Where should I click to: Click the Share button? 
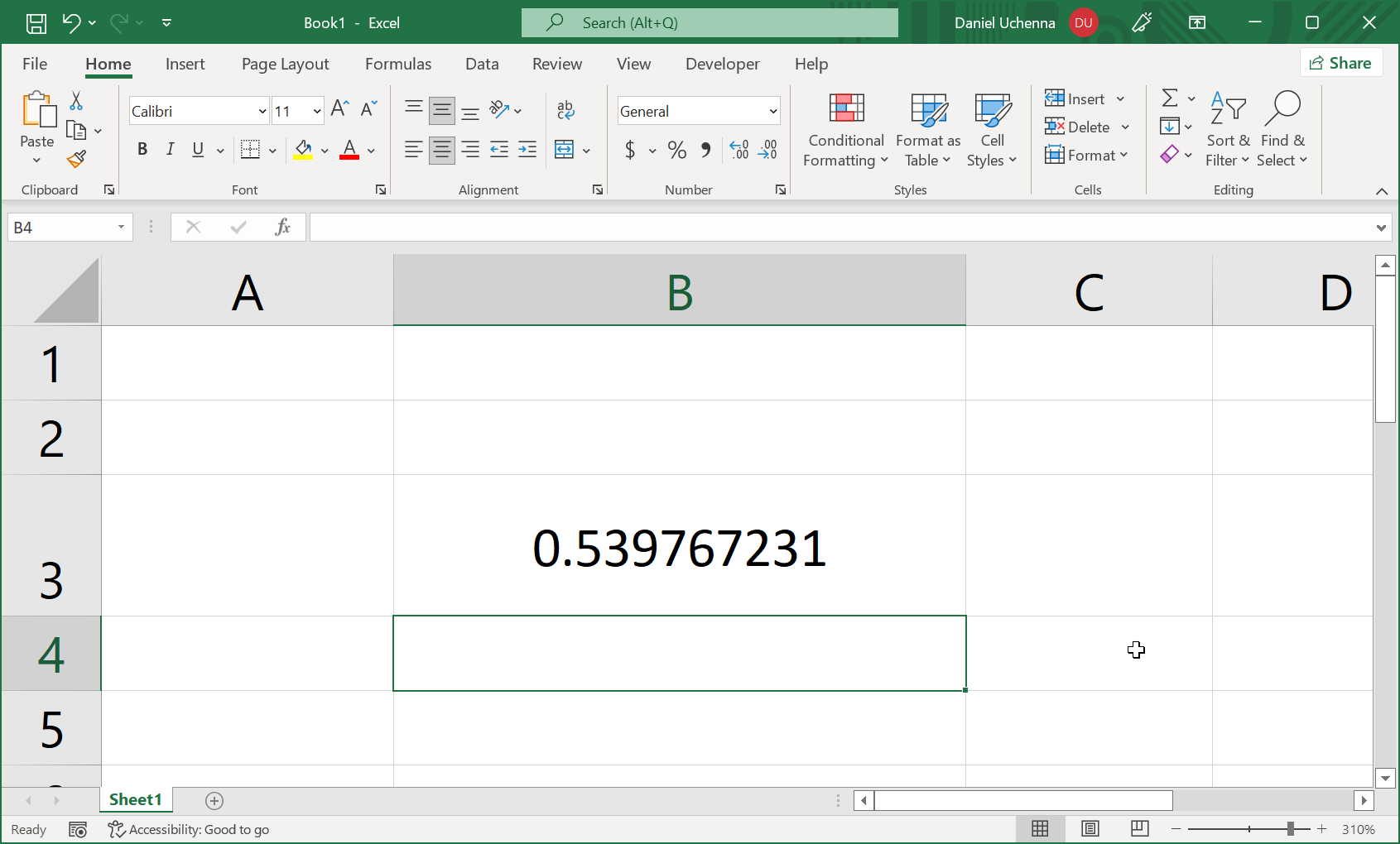pyautogui.click(x=1341, y=62)
